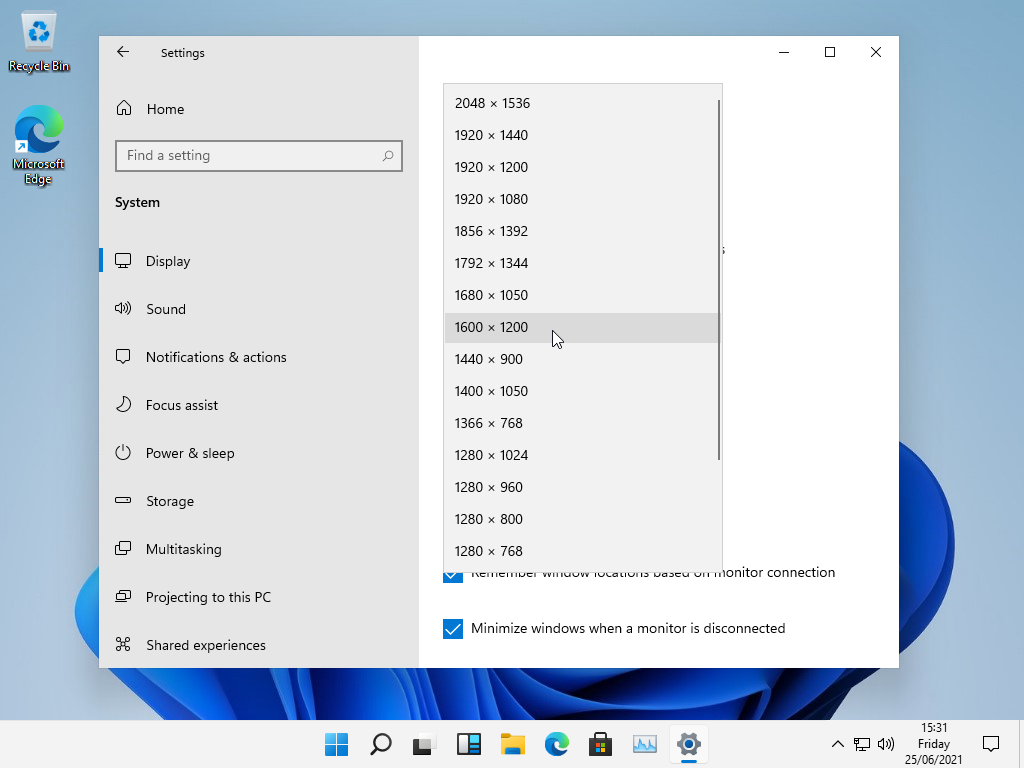Click the Windows Start button
This screenshot has height=768, width=1024.
pos(337,744)
